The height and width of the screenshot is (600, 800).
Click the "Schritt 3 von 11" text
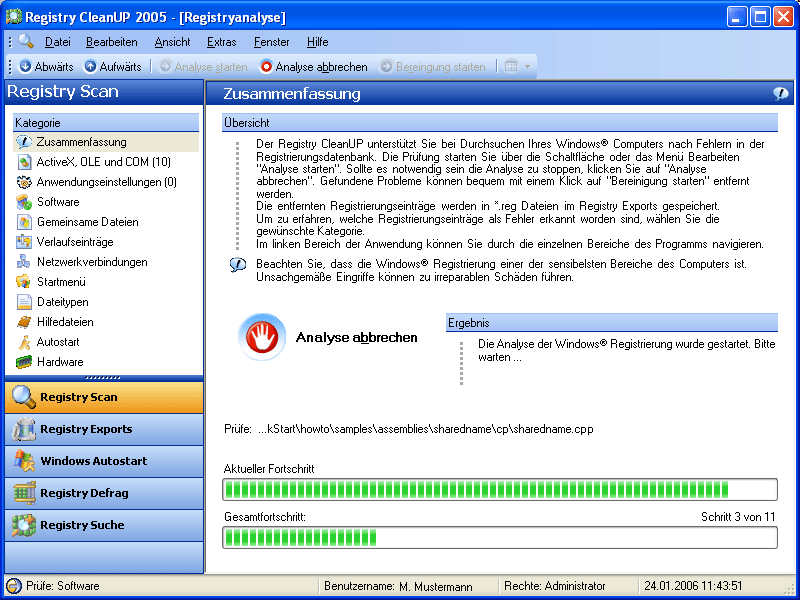[x=738, y=517]
